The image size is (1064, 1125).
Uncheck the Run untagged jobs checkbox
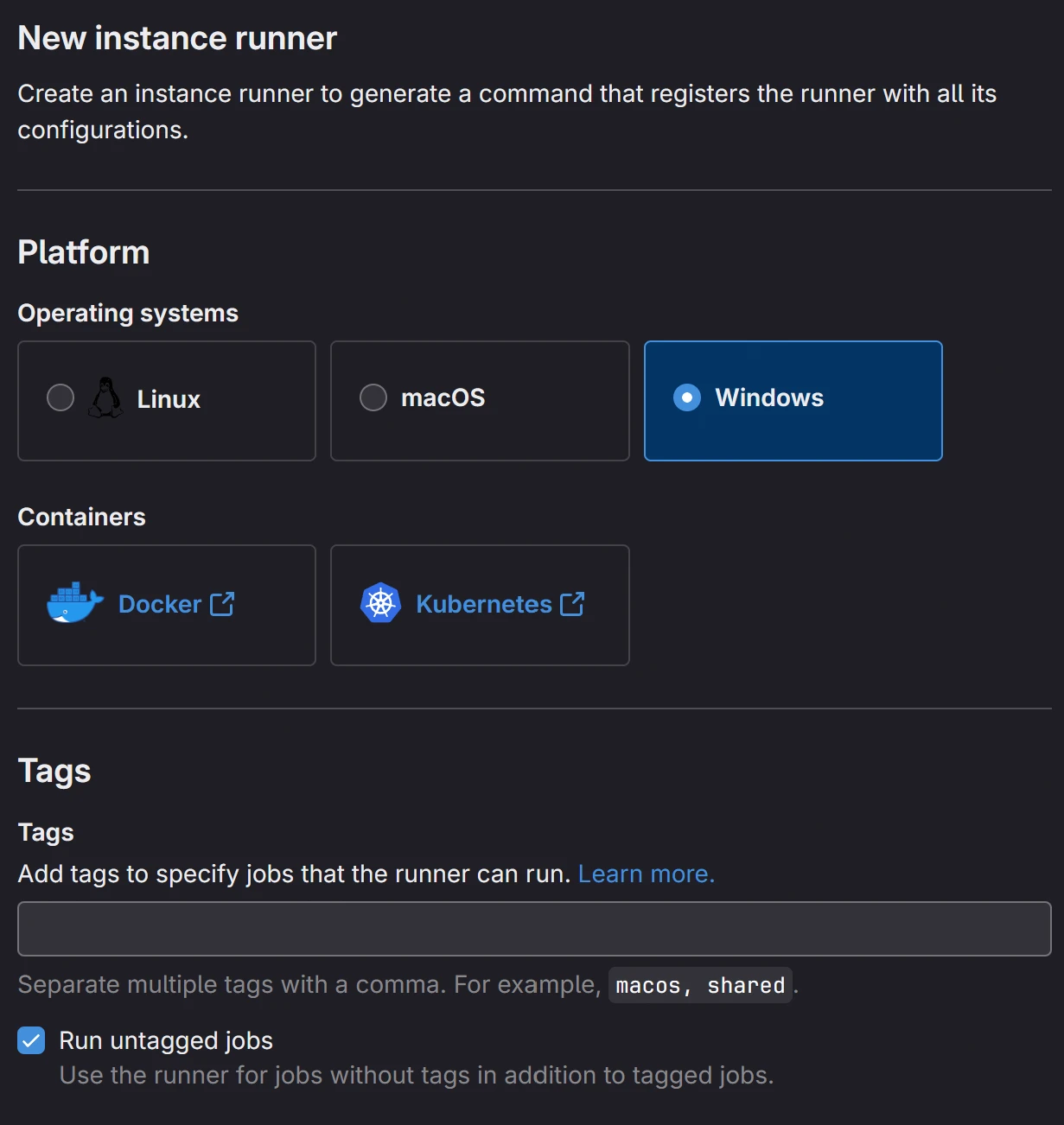(x=32, y=1040)
